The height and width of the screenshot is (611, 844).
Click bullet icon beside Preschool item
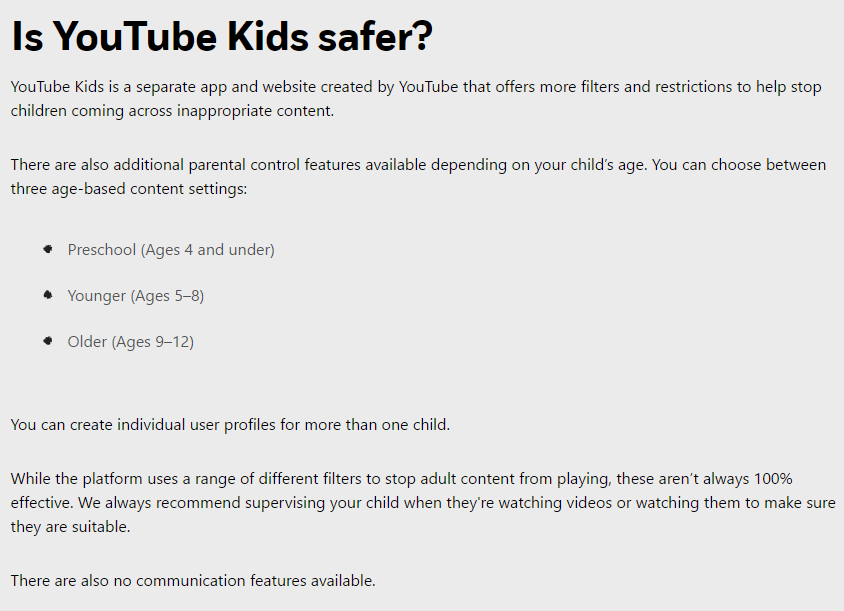[x=48, y=249]
